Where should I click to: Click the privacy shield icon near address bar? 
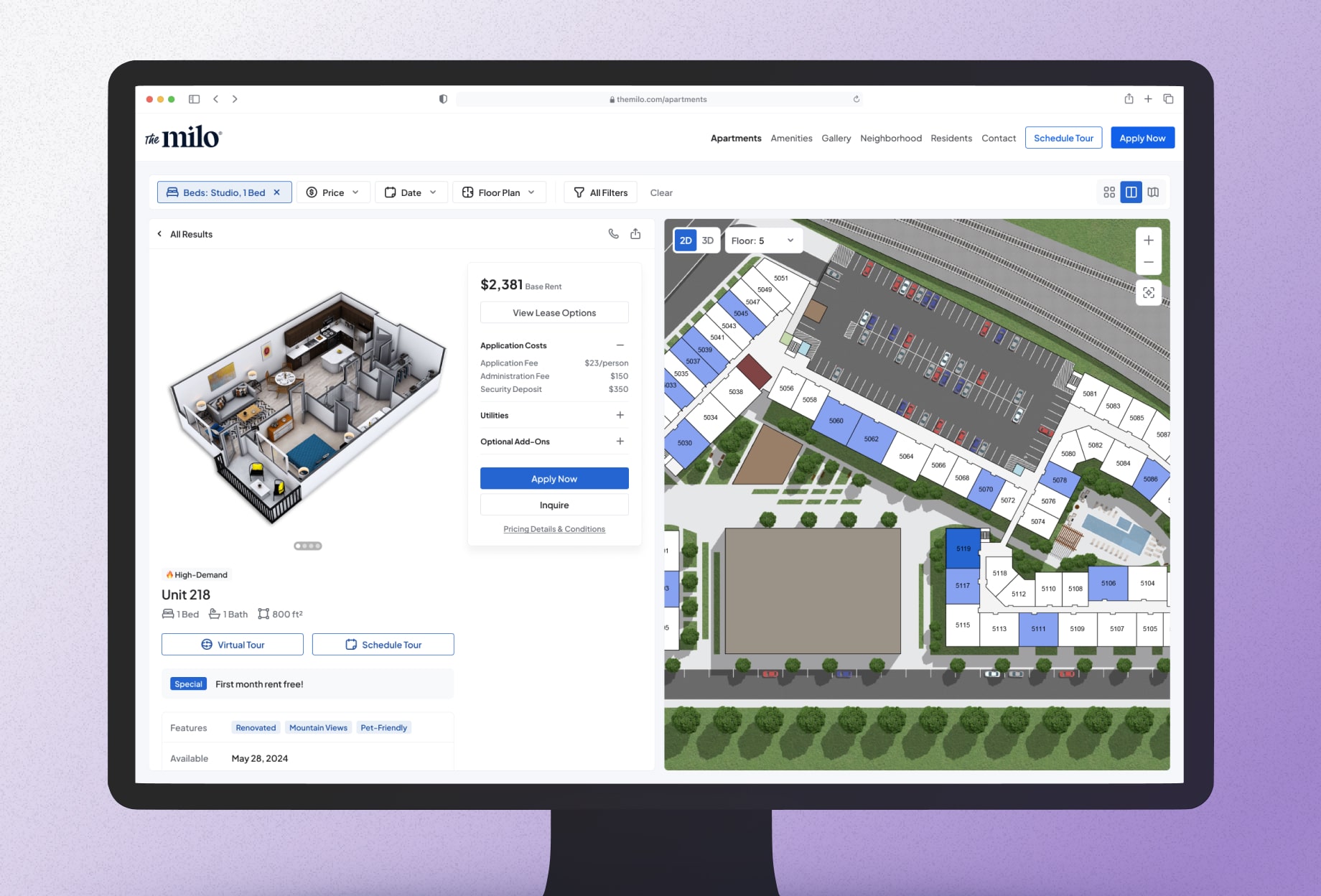coord(443,99)
